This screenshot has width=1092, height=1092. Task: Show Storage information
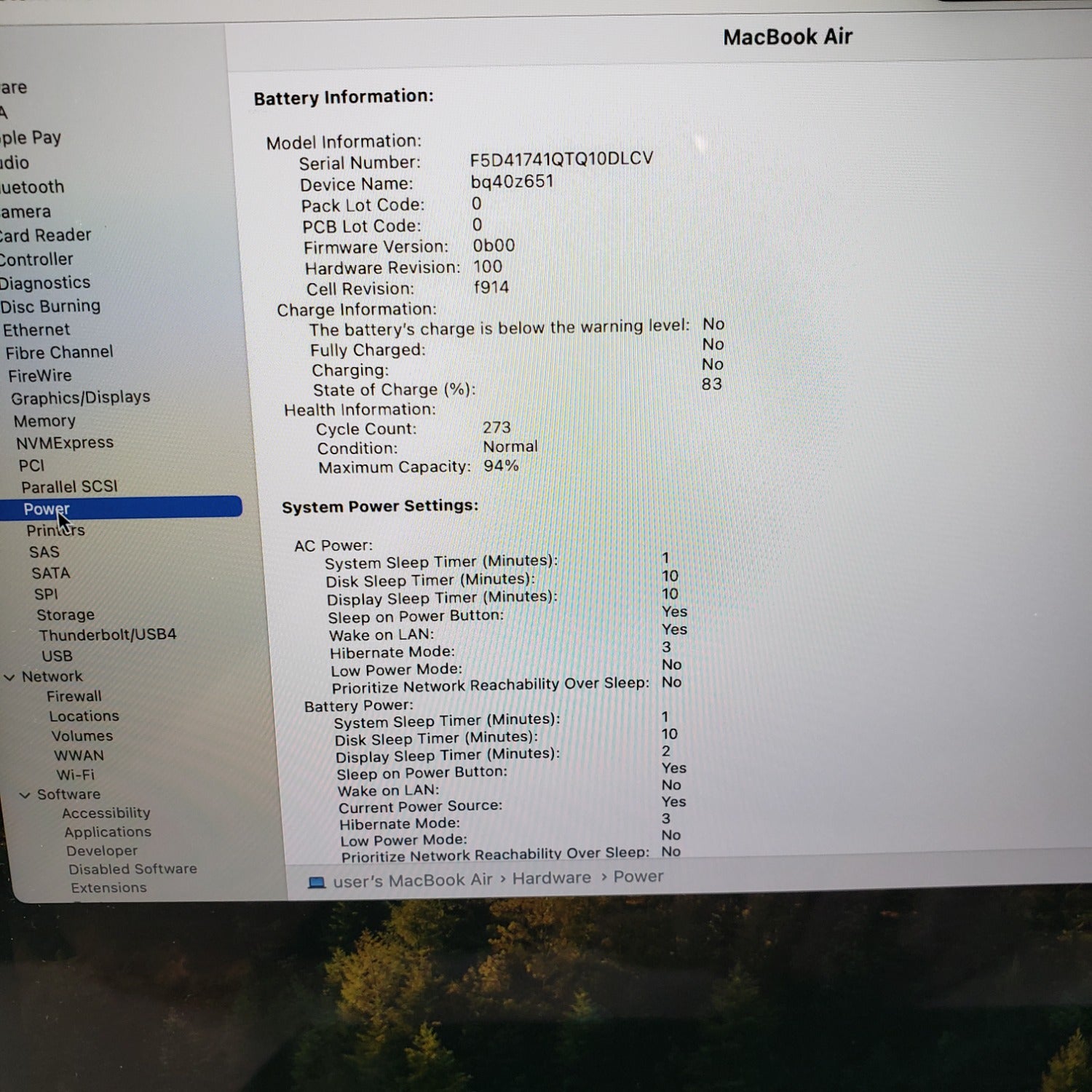66,614
